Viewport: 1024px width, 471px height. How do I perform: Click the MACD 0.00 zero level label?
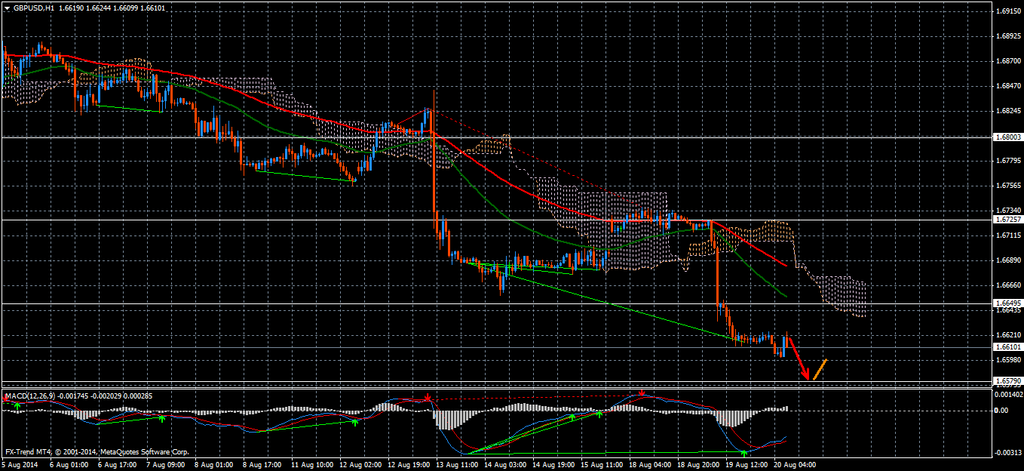(1001, 411)
